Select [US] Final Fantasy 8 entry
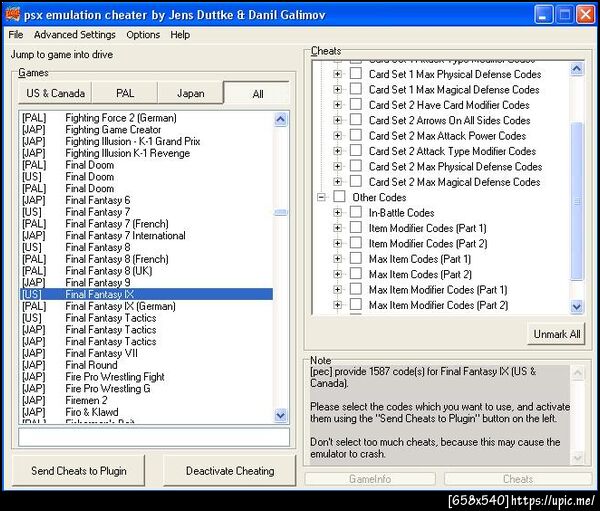This screenshot has width=600, height=511. (147, 247)
